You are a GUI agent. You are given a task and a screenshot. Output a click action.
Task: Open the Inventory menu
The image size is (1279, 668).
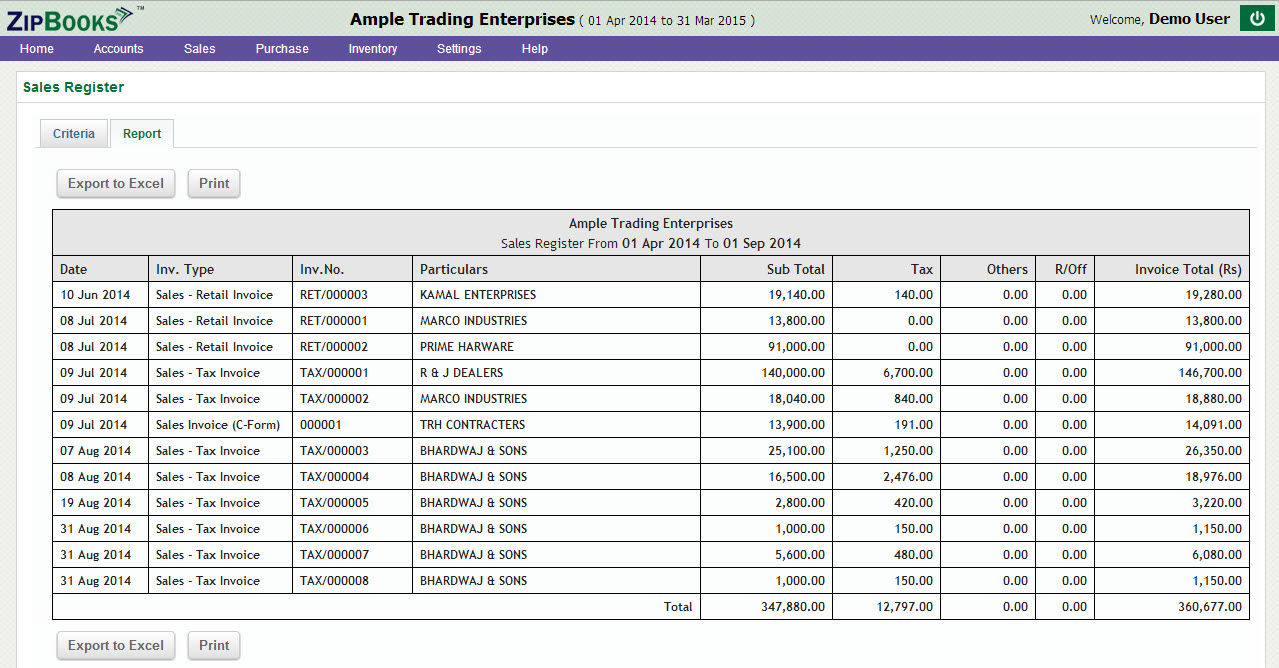pyautogui.click(x=372, y=49)
